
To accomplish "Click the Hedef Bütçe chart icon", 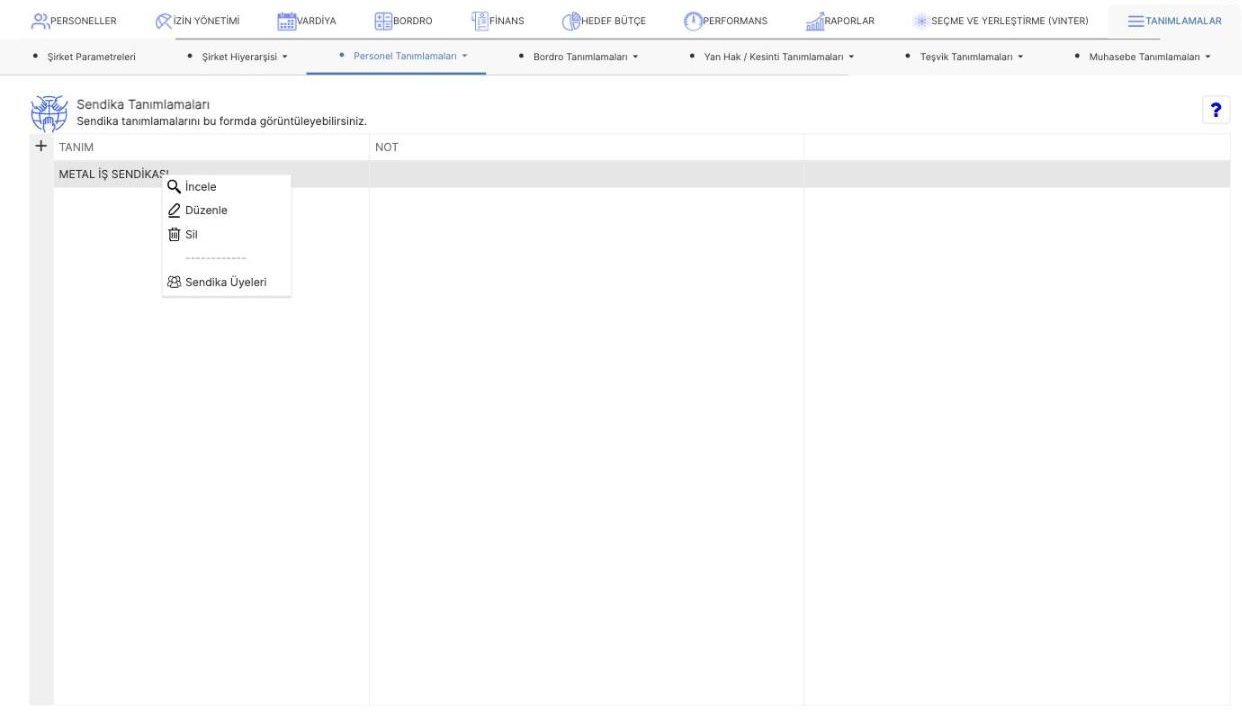I will point(572,21).
